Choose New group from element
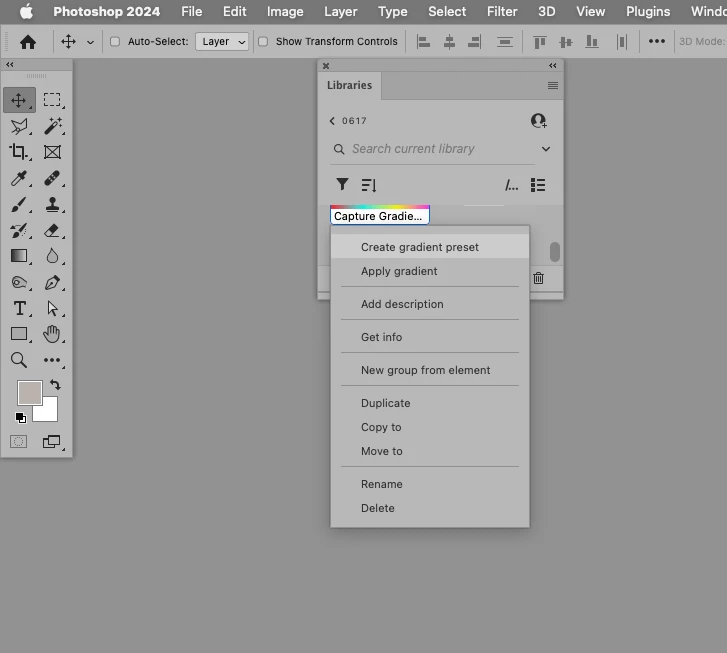Viewport: 727px width, 653px height. (430, 370)
